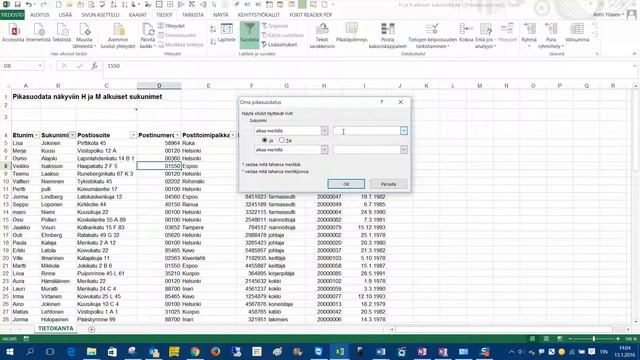
Task: Click the insert function fx icon
Action: pos(94,66)
